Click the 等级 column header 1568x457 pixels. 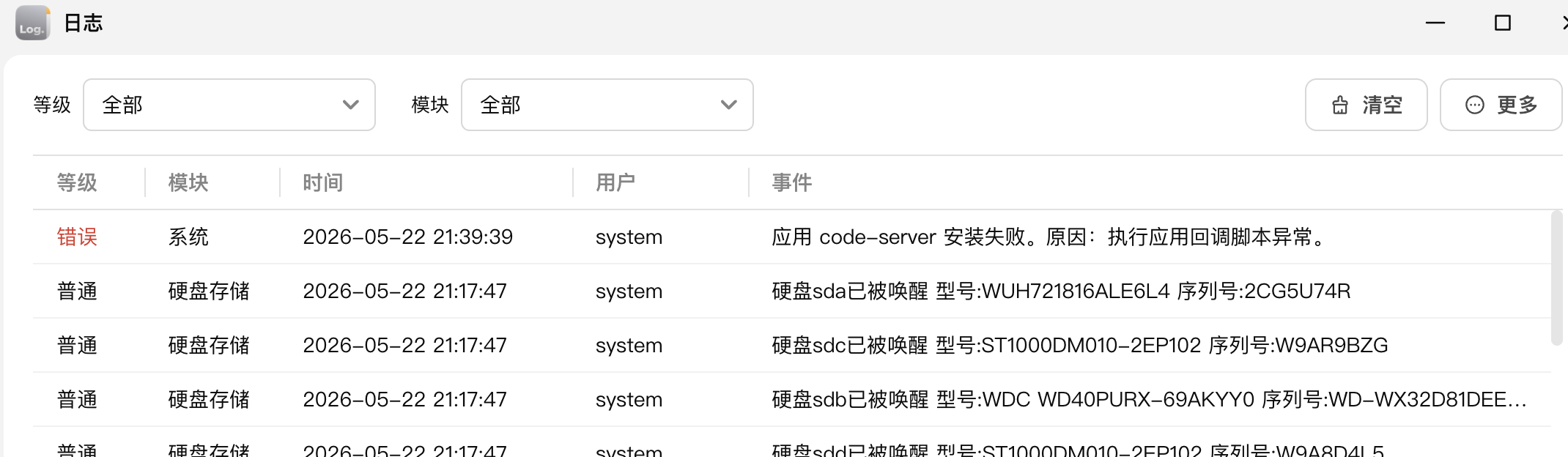click(77, 182)
